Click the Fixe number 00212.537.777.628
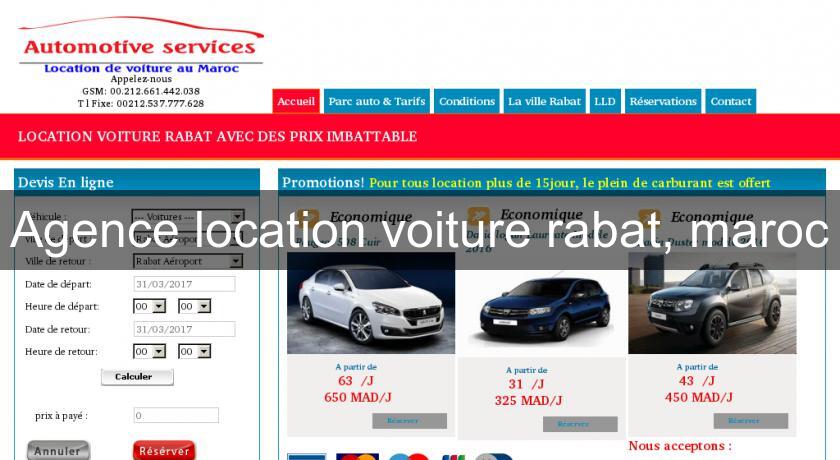The image size is (840, 460). coord(160,104)
